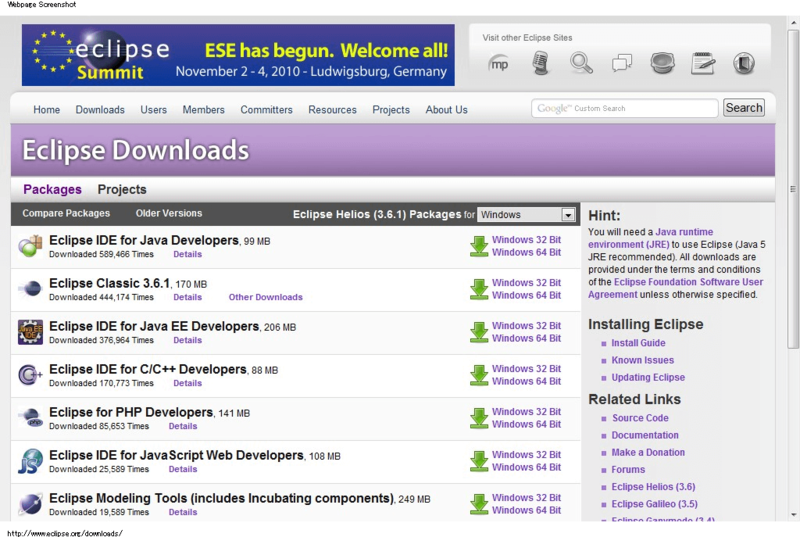
Task: View Details for Eclipse for PHP Developers
Action: [183, 426]
